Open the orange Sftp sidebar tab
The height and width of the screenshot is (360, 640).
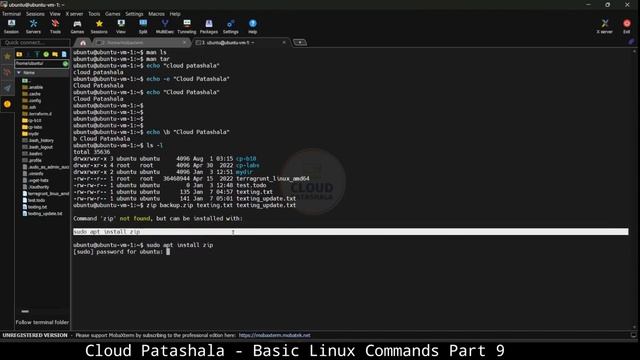[7, 104]
